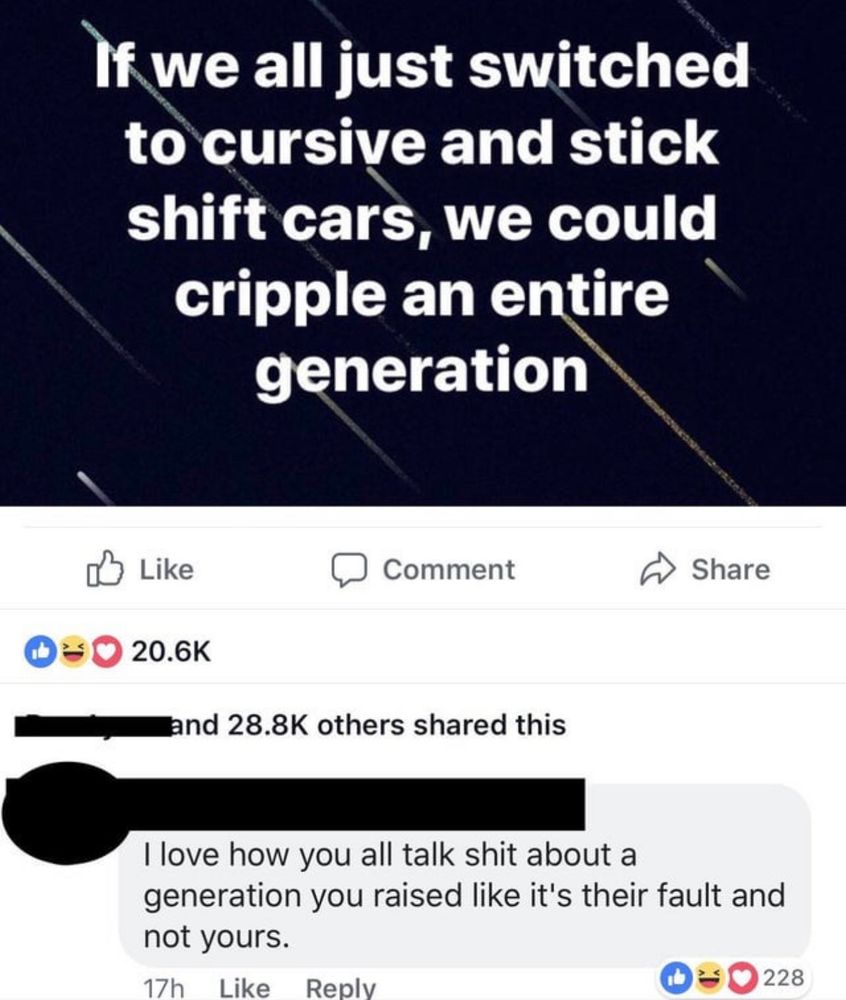Reply to the comment
This screenshot has width=846, height=1000.
340,988
